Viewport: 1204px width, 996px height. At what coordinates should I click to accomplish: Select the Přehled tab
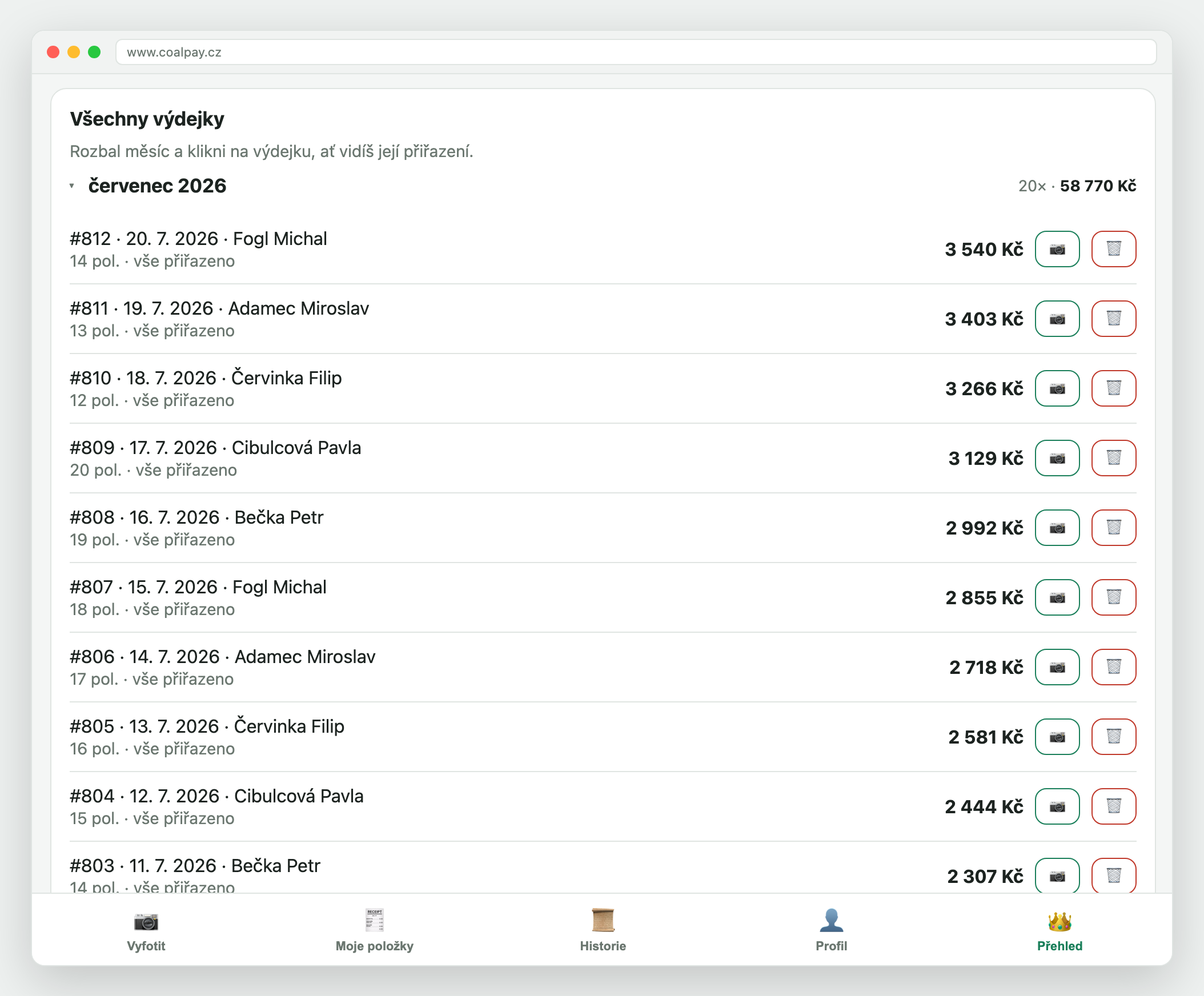pos(1059,930)
